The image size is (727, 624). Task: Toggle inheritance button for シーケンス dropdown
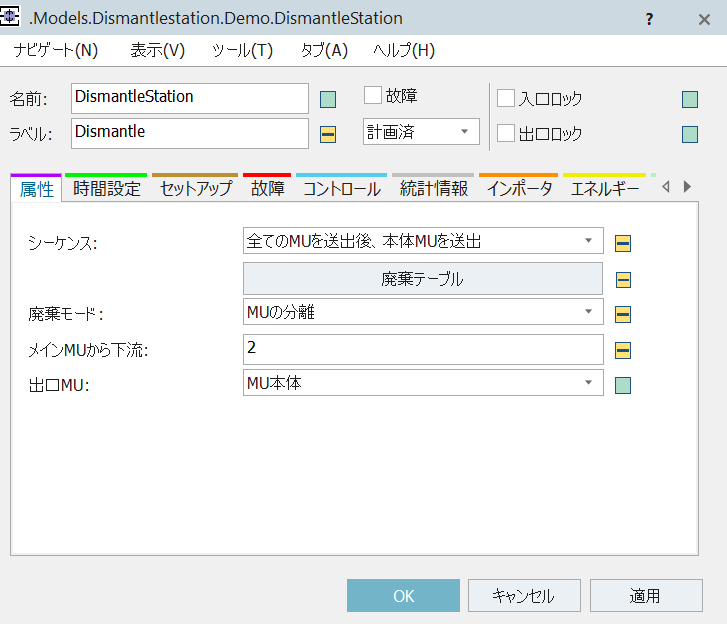click(623, 243)
